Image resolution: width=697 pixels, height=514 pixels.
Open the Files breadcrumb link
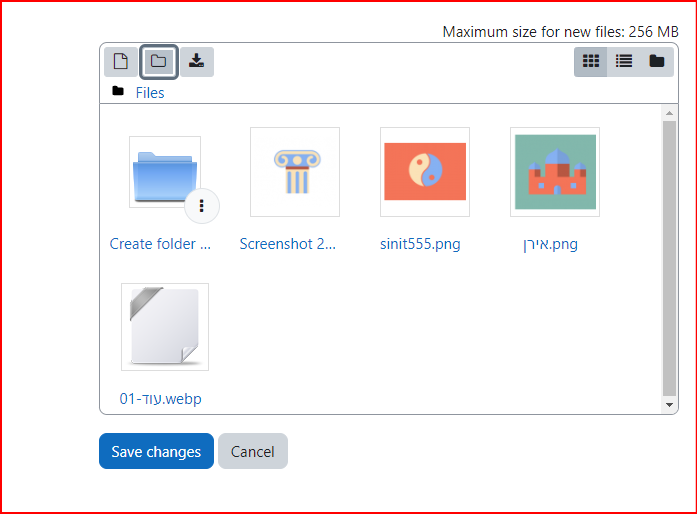(x=150, y=93)
